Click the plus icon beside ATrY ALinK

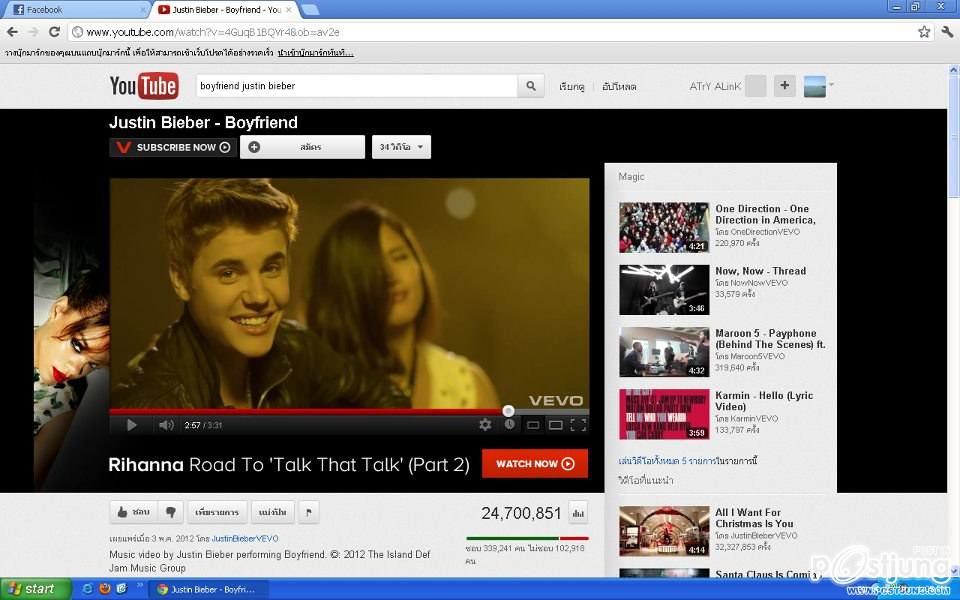pos(784,86)
